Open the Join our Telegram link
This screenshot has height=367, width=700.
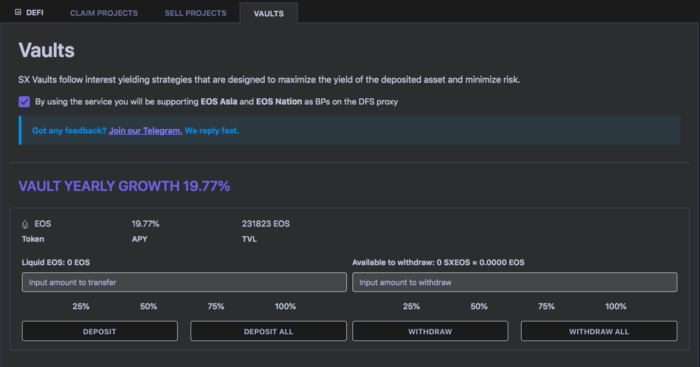(x=146, y=131)
